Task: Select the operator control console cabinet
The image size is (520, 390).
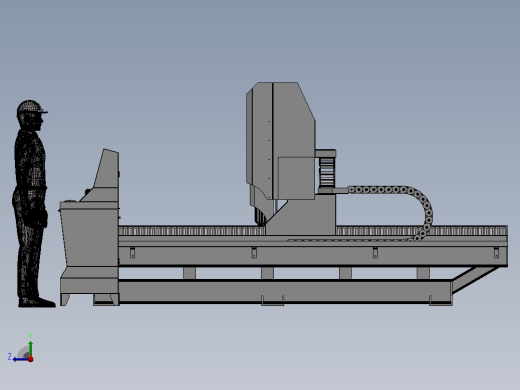Action: [89, 233]
